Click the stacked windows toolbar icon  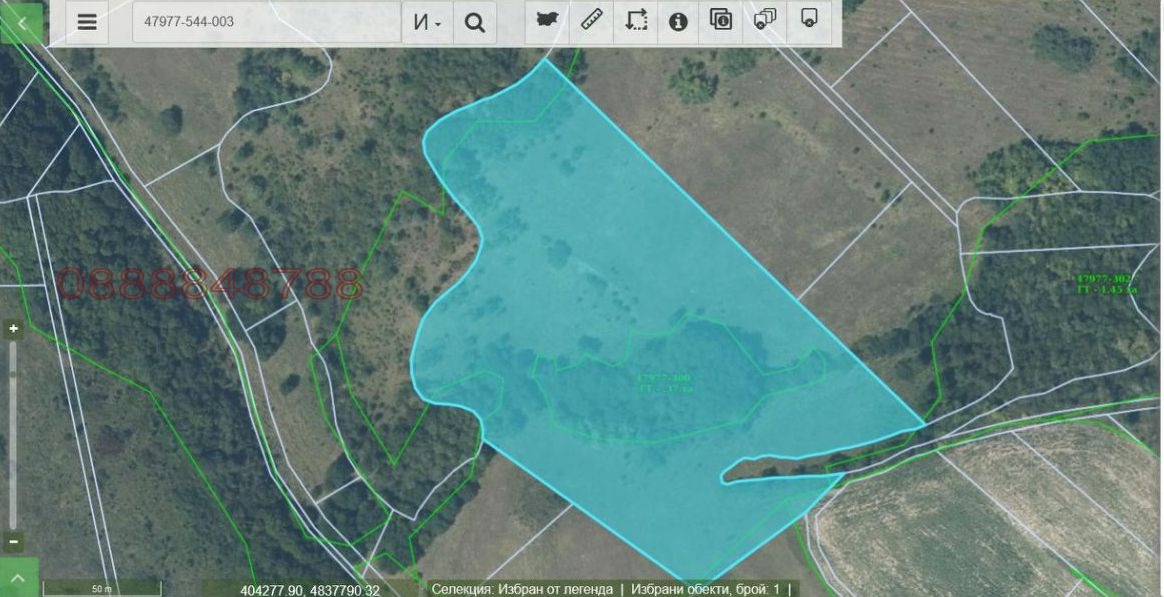click(765, 20)
